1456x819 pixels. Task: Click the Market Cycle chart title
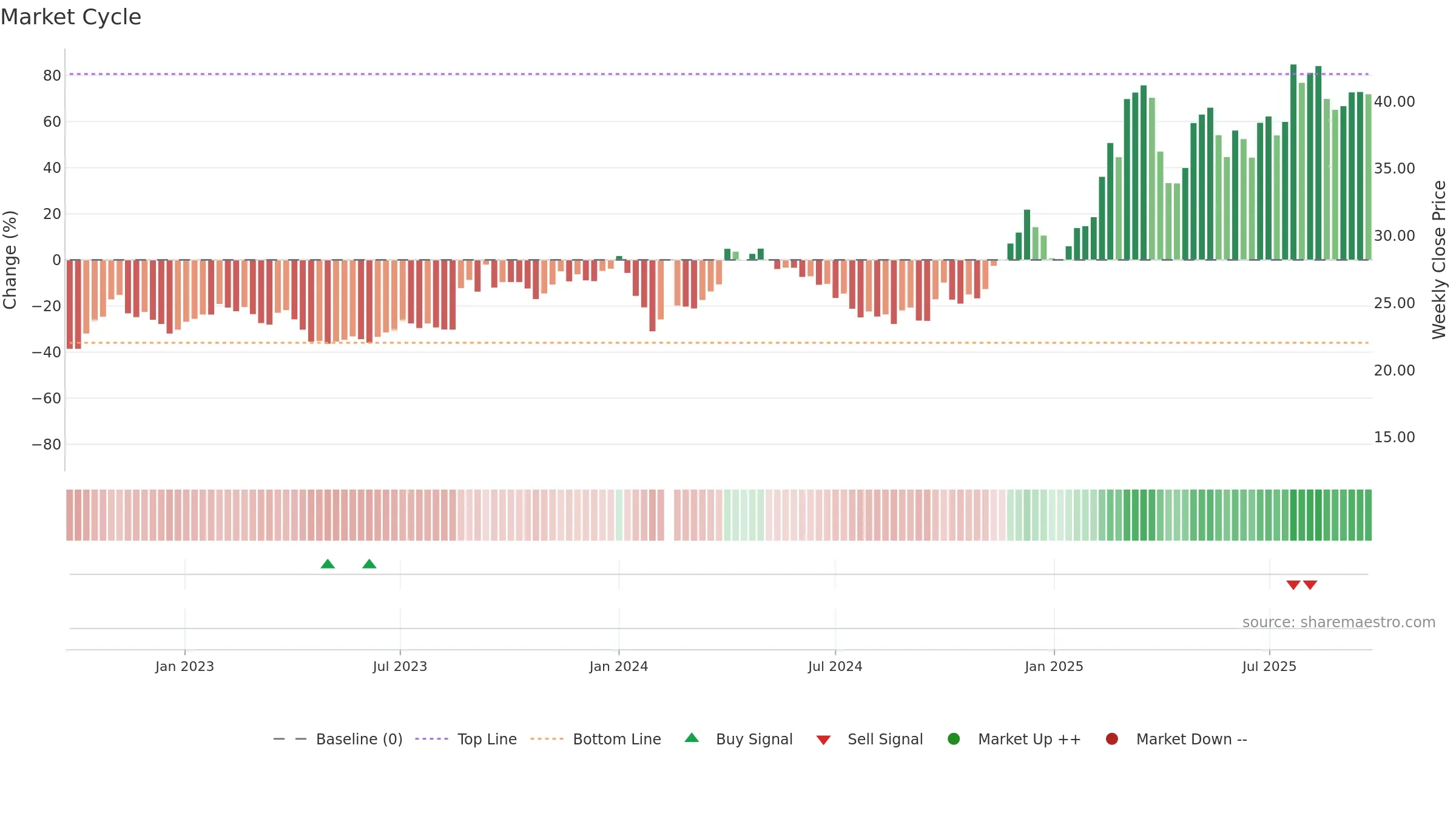coord(71,17)
